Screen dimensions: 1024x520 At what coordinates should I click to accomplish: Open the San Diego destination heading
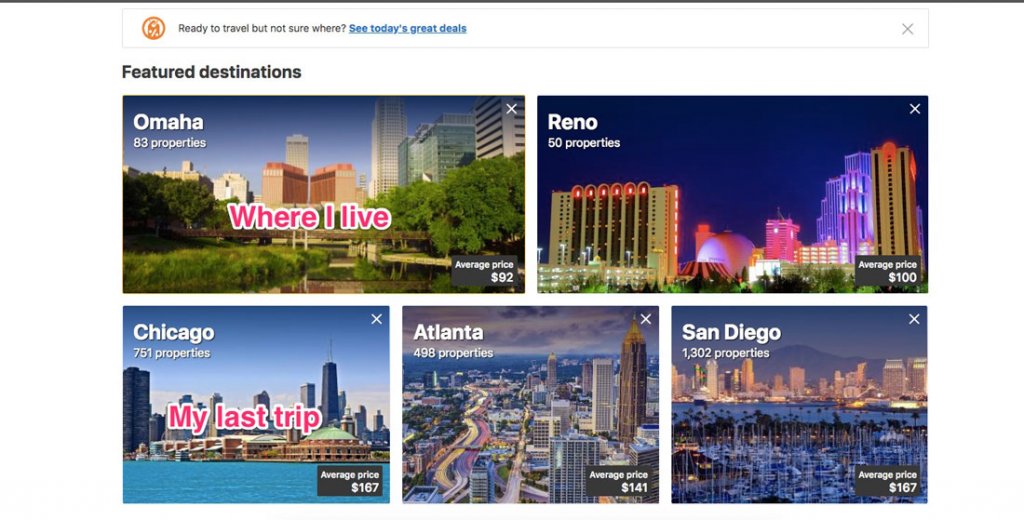731,333
